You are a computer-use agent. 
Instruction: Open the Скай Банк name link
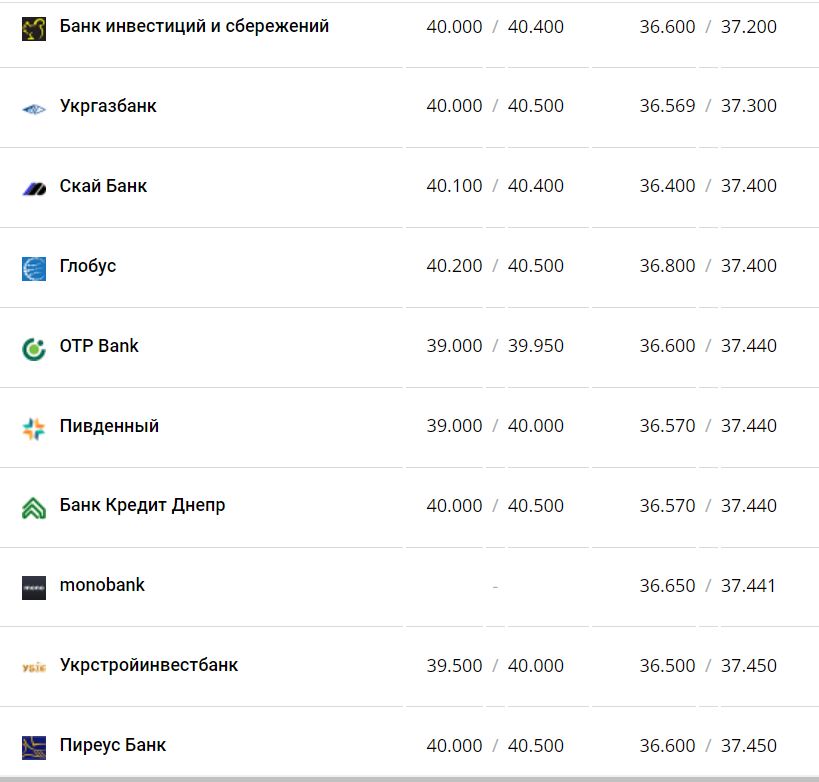tap(103, 186)
